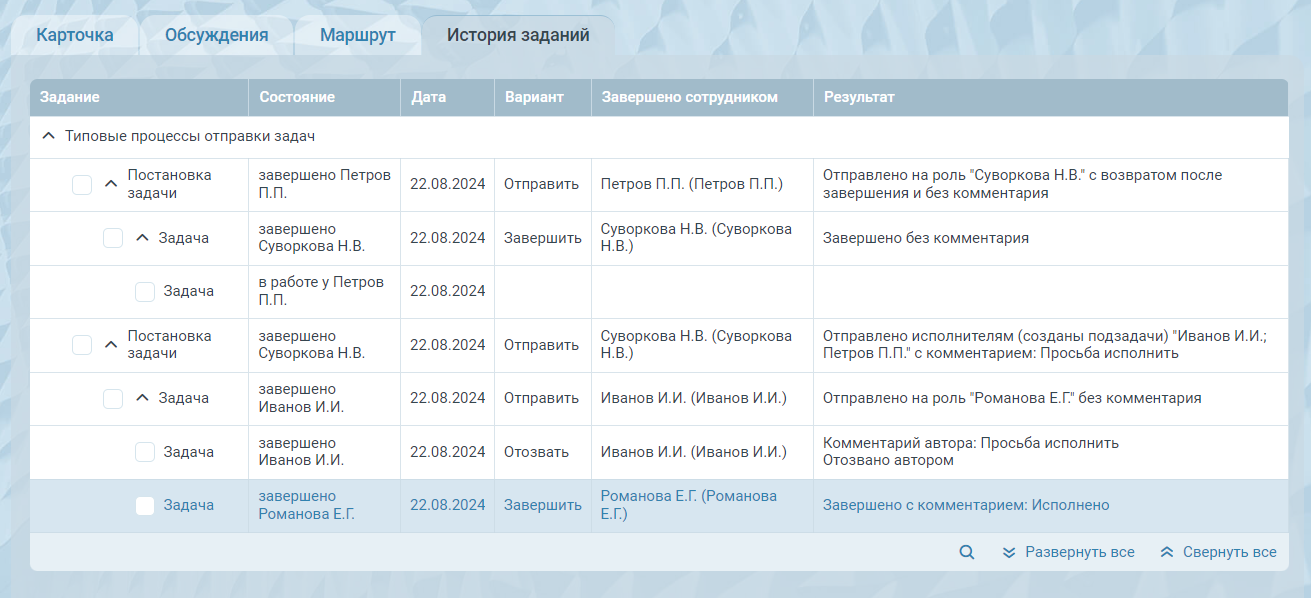Image resolution: width=1311 pixels, height=598 pixels.
Task: Mark checkbox of the Задача row with "Отозвать"
Action: point(145,452)
